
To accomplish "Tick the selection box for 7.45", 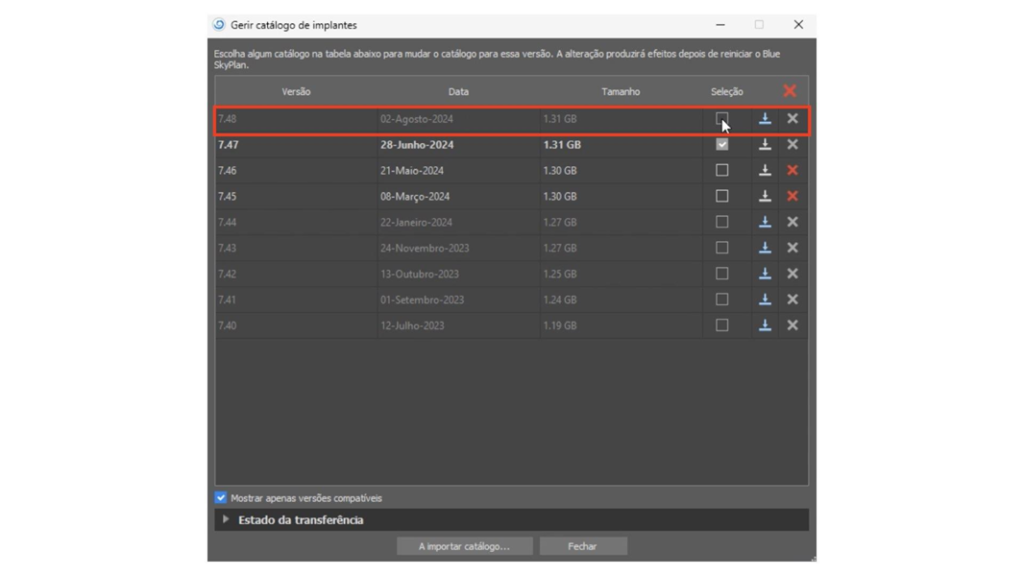I will pos(722,197).
